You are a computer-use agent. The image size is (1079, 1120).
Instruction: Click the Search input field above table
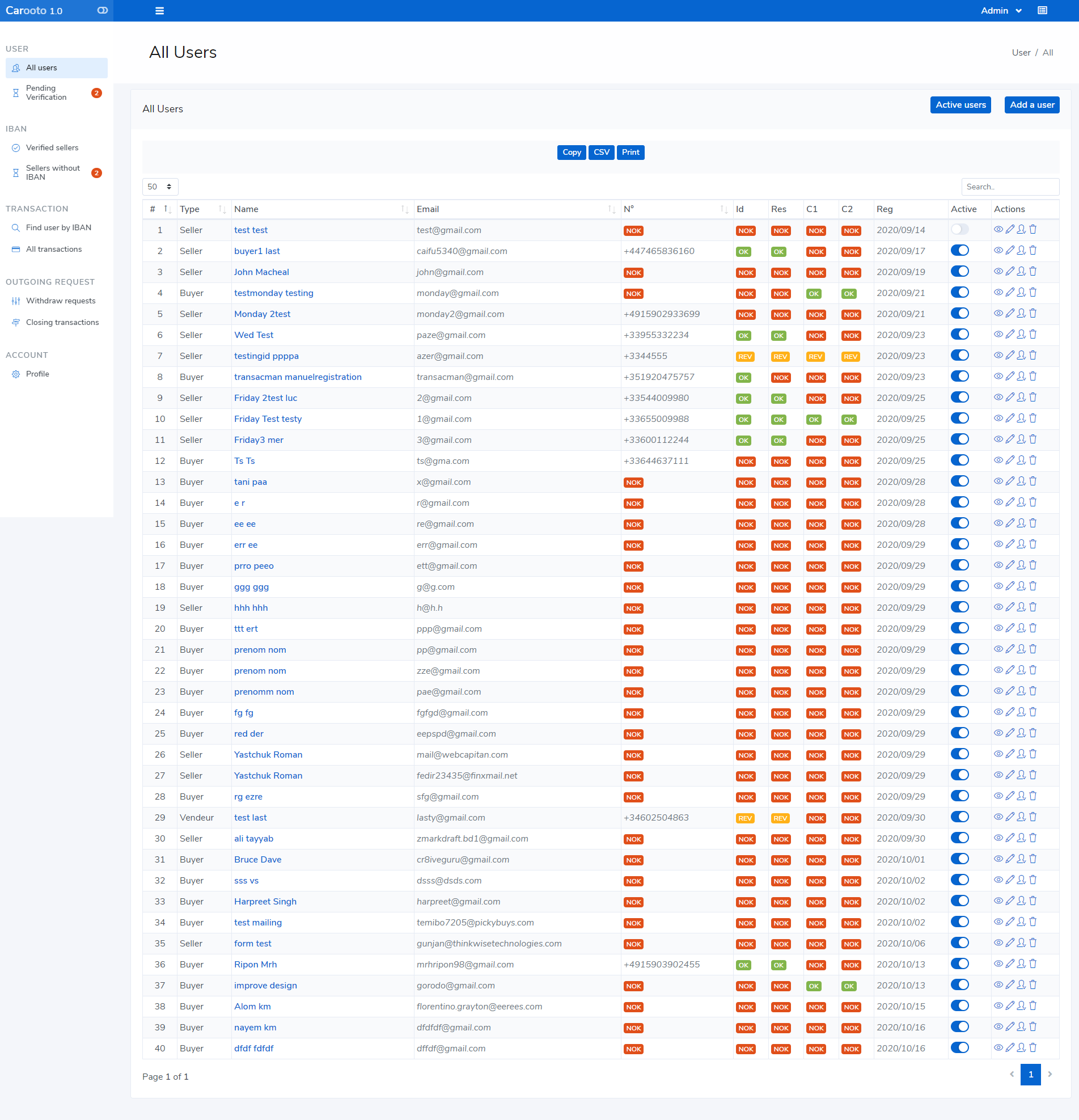(1009, 187)
